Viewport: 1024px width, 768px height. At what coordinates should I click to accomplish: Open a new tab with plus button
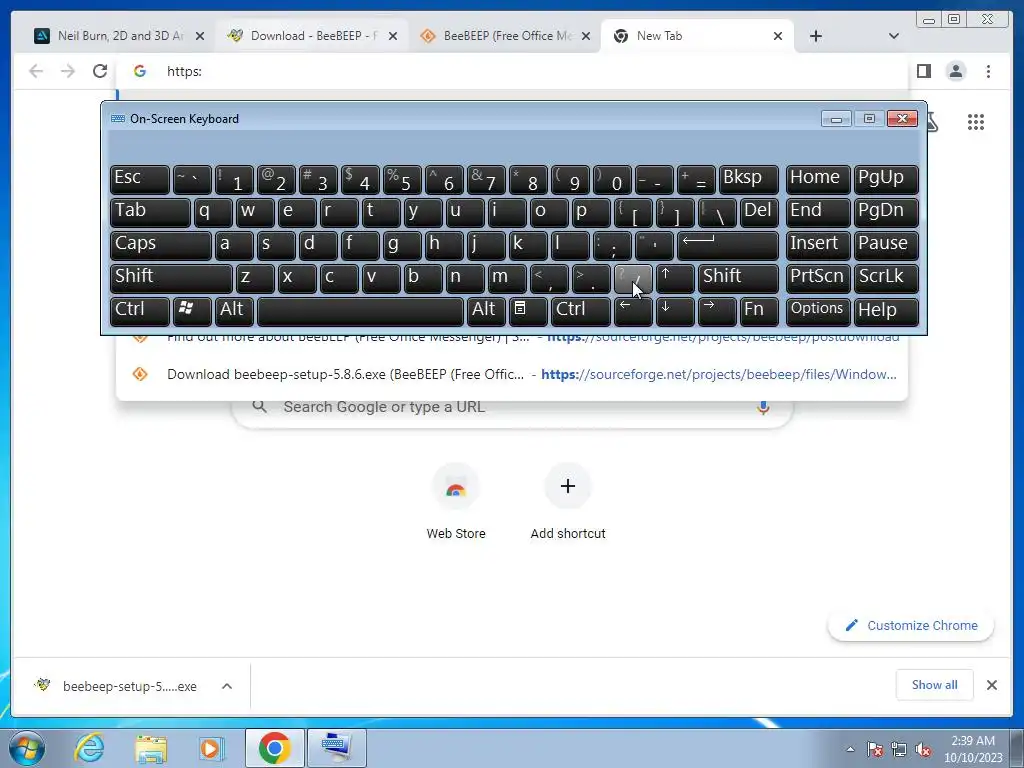point(816,36)
